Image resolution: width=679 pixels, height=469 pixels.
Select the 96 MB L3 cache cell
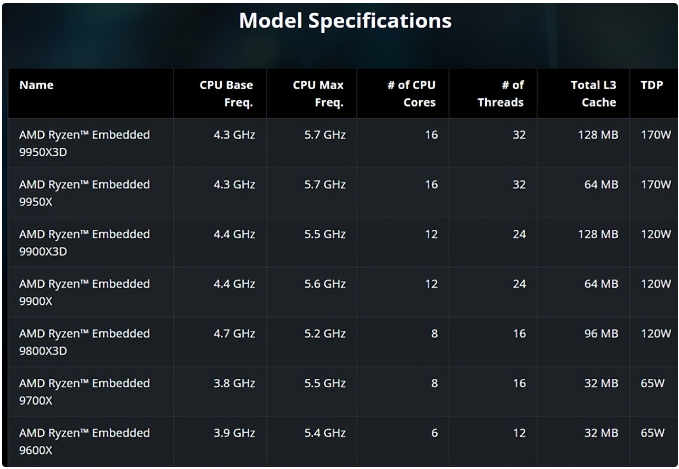(x=599, y=333)
